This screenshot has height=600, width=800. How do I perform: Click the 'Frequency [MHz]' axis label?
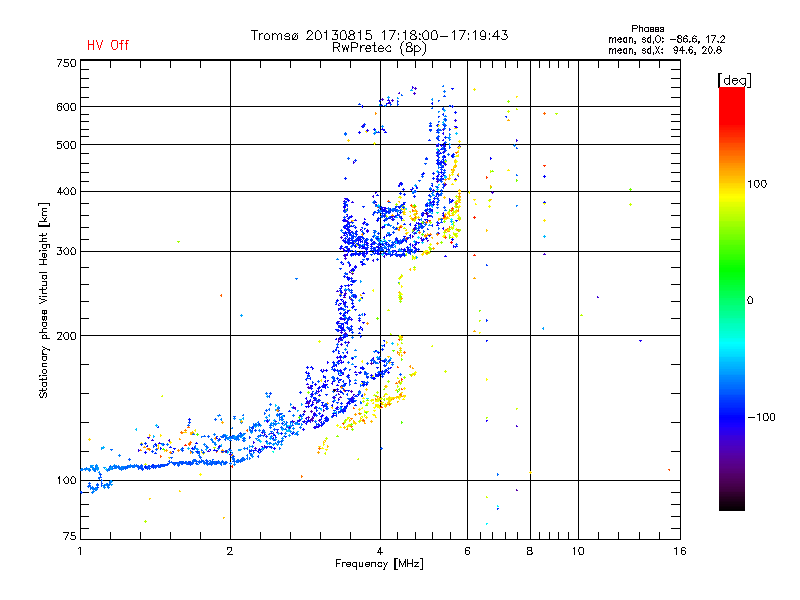pyautogui.click(x=379, y=564)
